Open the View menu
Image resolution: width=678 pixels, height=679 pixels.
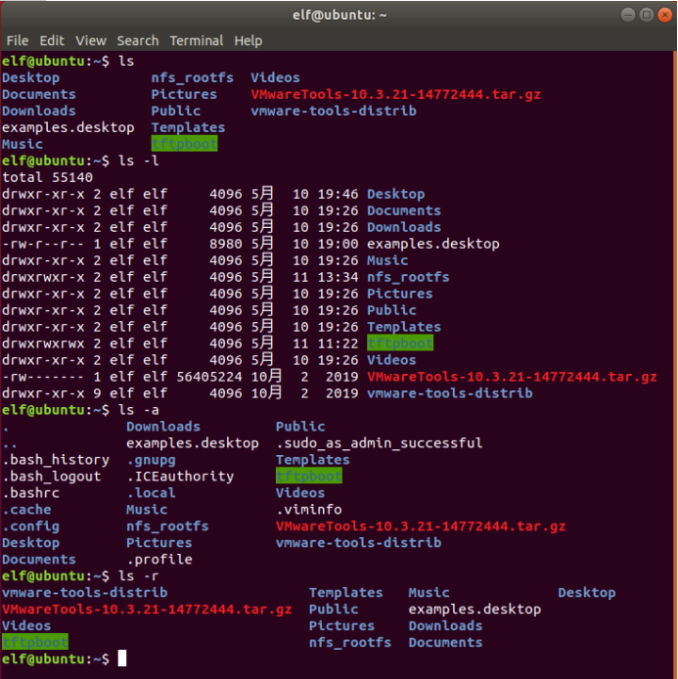pos(91,41)
